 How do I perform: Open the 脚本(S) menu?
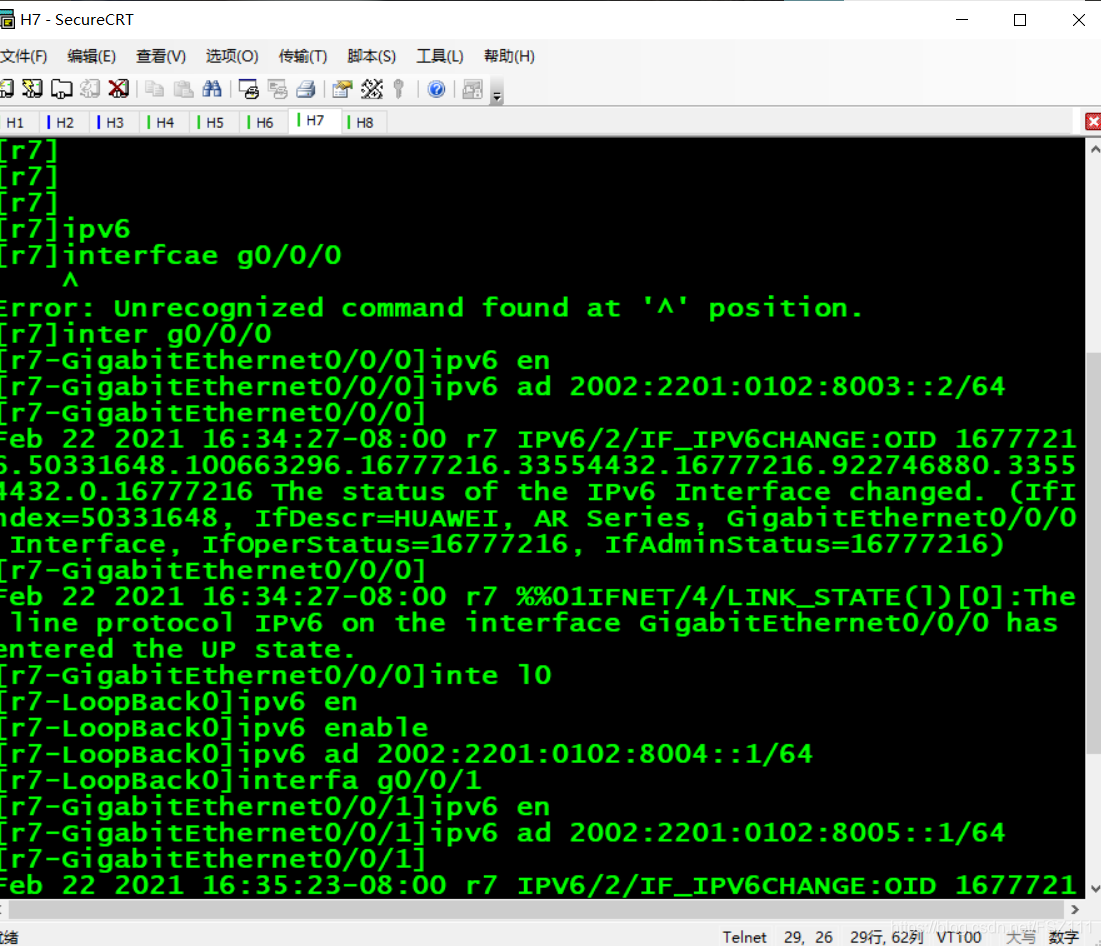(371, 56)
